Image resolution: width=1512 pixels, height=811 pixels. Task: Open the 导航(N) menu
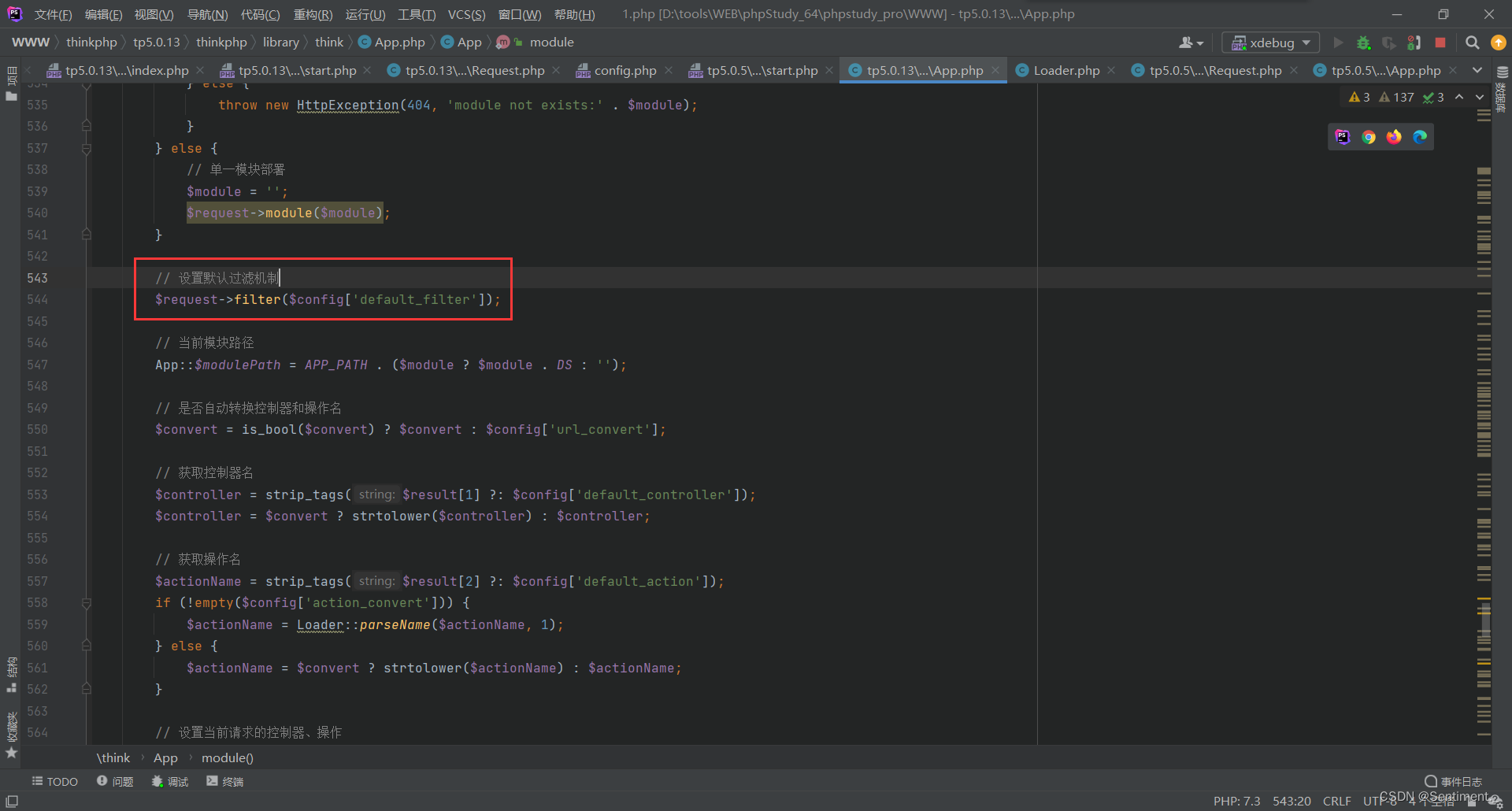[x=207, y=14]
